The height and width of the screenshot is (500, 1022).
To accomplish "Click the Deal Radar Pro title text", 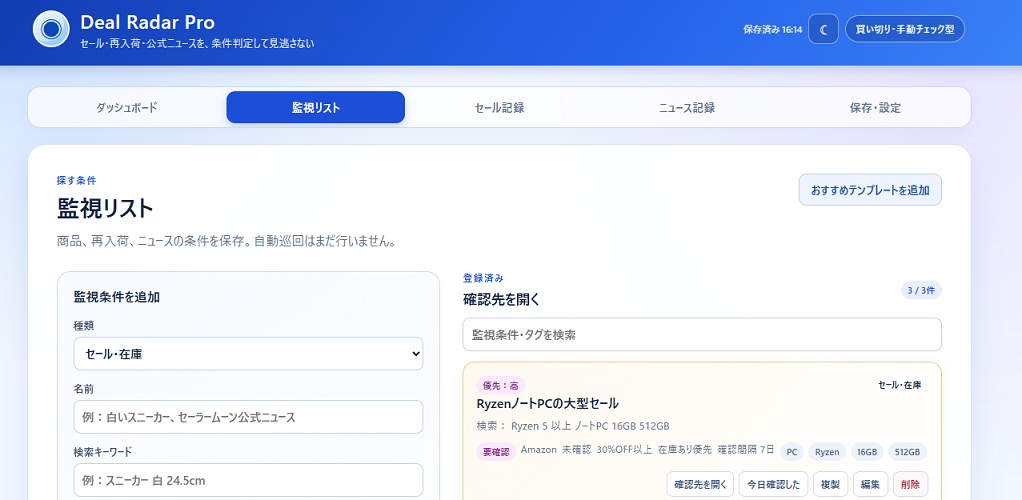I will tap(147, 22).
